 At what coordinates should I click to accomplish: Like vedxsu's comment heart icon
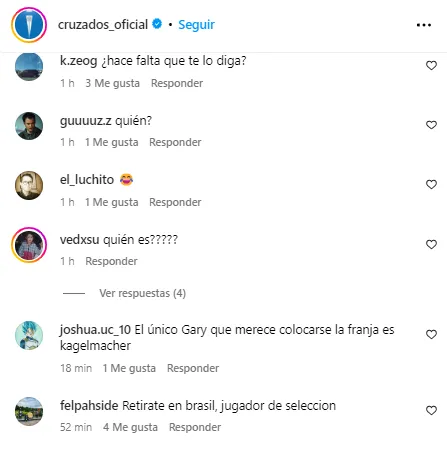431,244
